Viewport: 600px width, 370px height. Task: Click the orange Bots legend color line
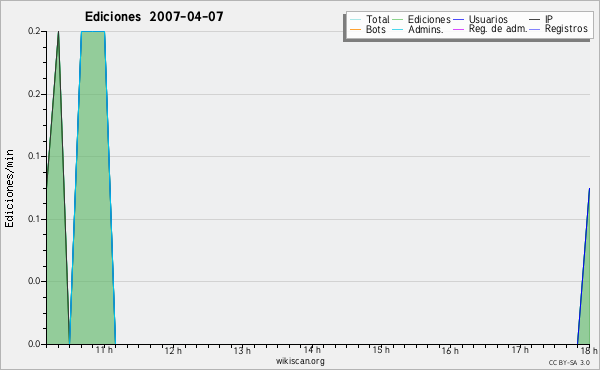click(x=355, y=29)
